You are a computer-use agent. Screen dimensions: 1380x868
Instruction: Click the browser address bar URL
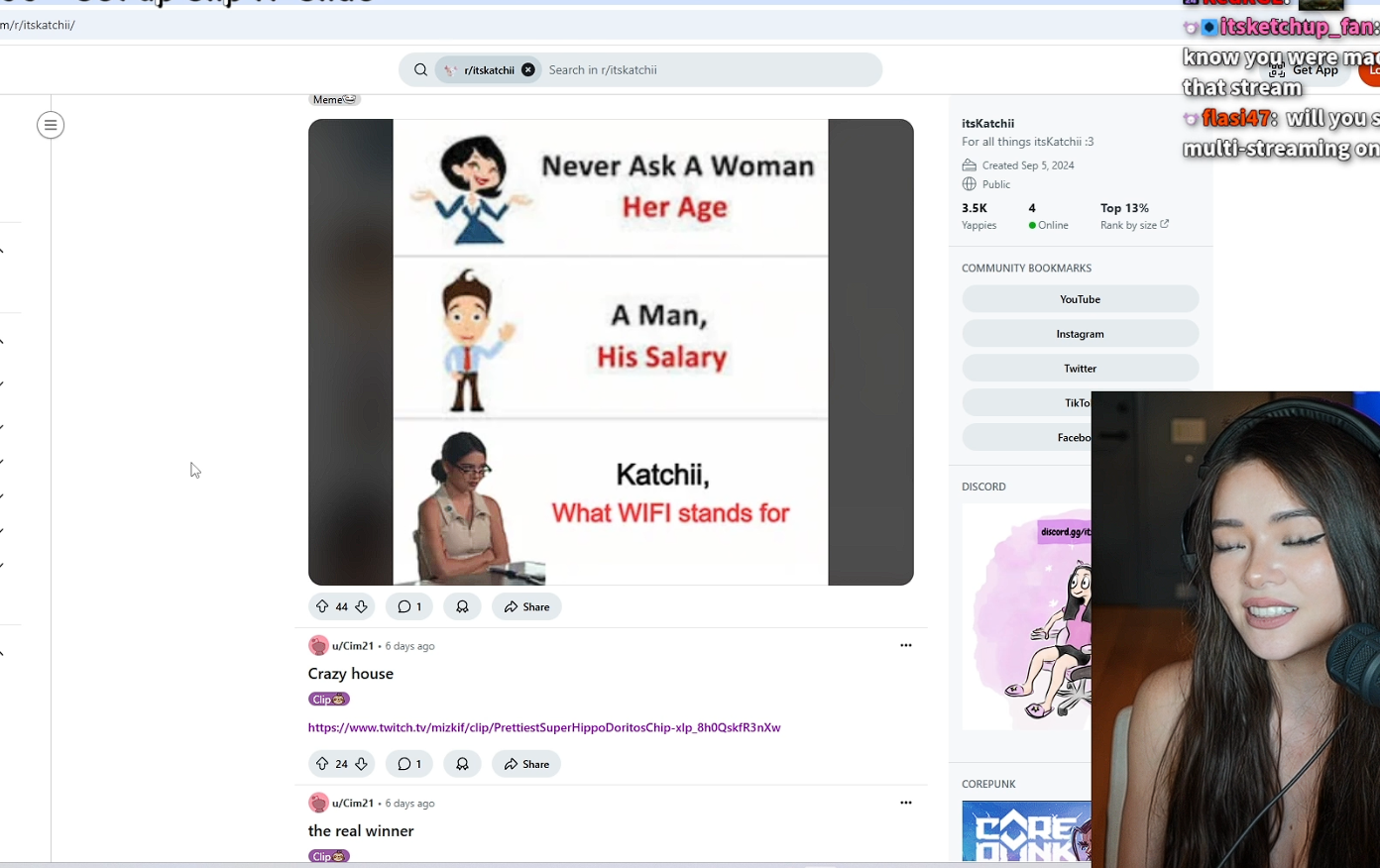click(38, 26)
